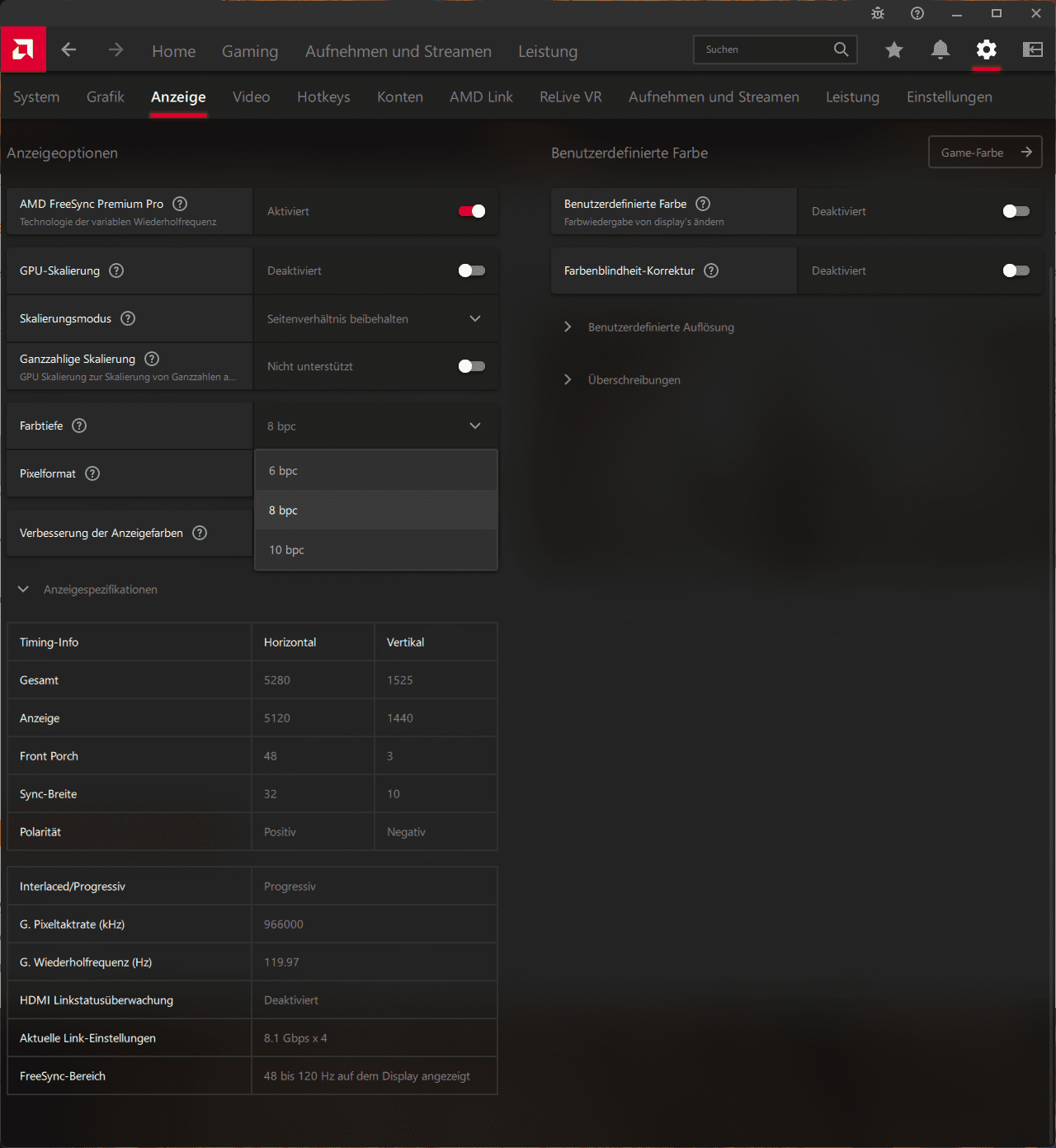The width and height of the screenshot is (1056, 1148).
Task: Open settings gear icon
Action: pyautogui.click(x=986, y=50)
